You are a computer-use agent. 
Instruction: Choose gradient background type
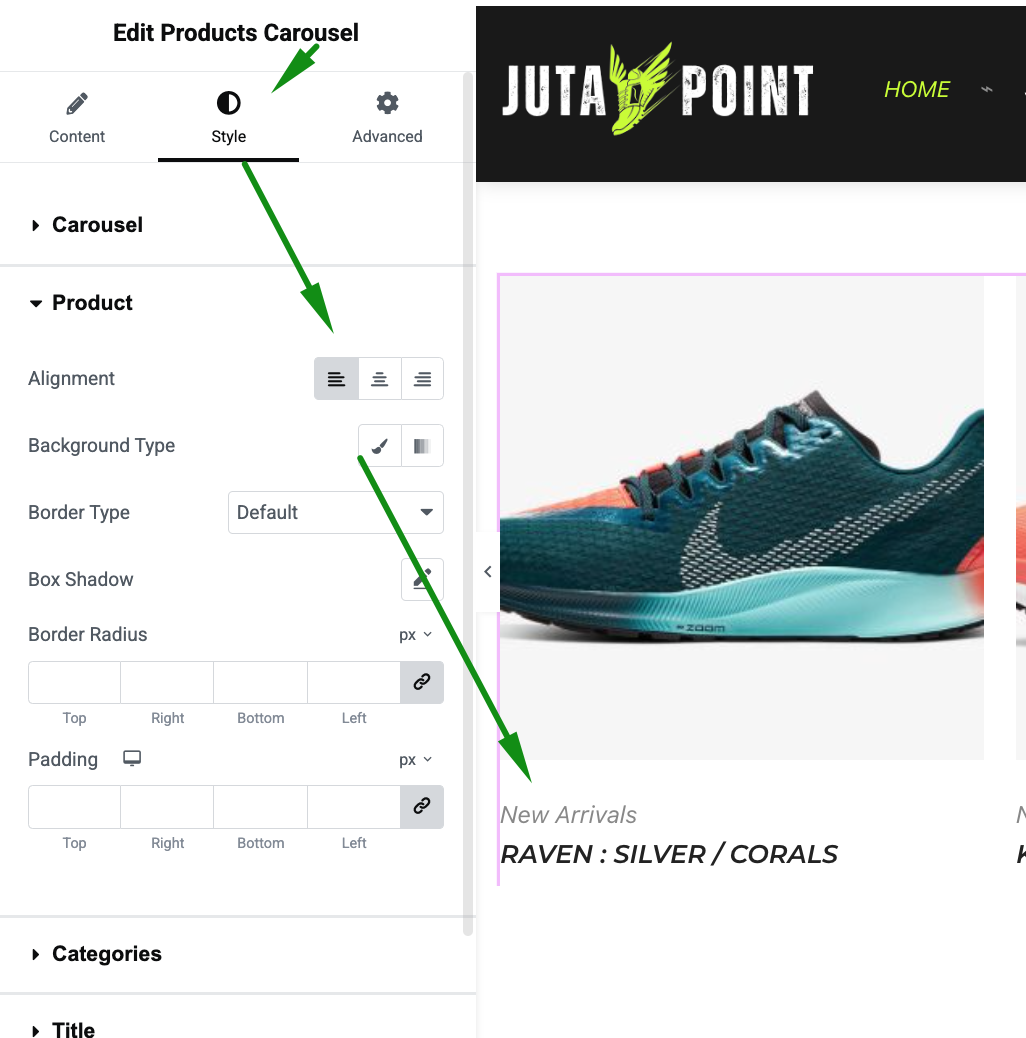[x=422, y=446]
